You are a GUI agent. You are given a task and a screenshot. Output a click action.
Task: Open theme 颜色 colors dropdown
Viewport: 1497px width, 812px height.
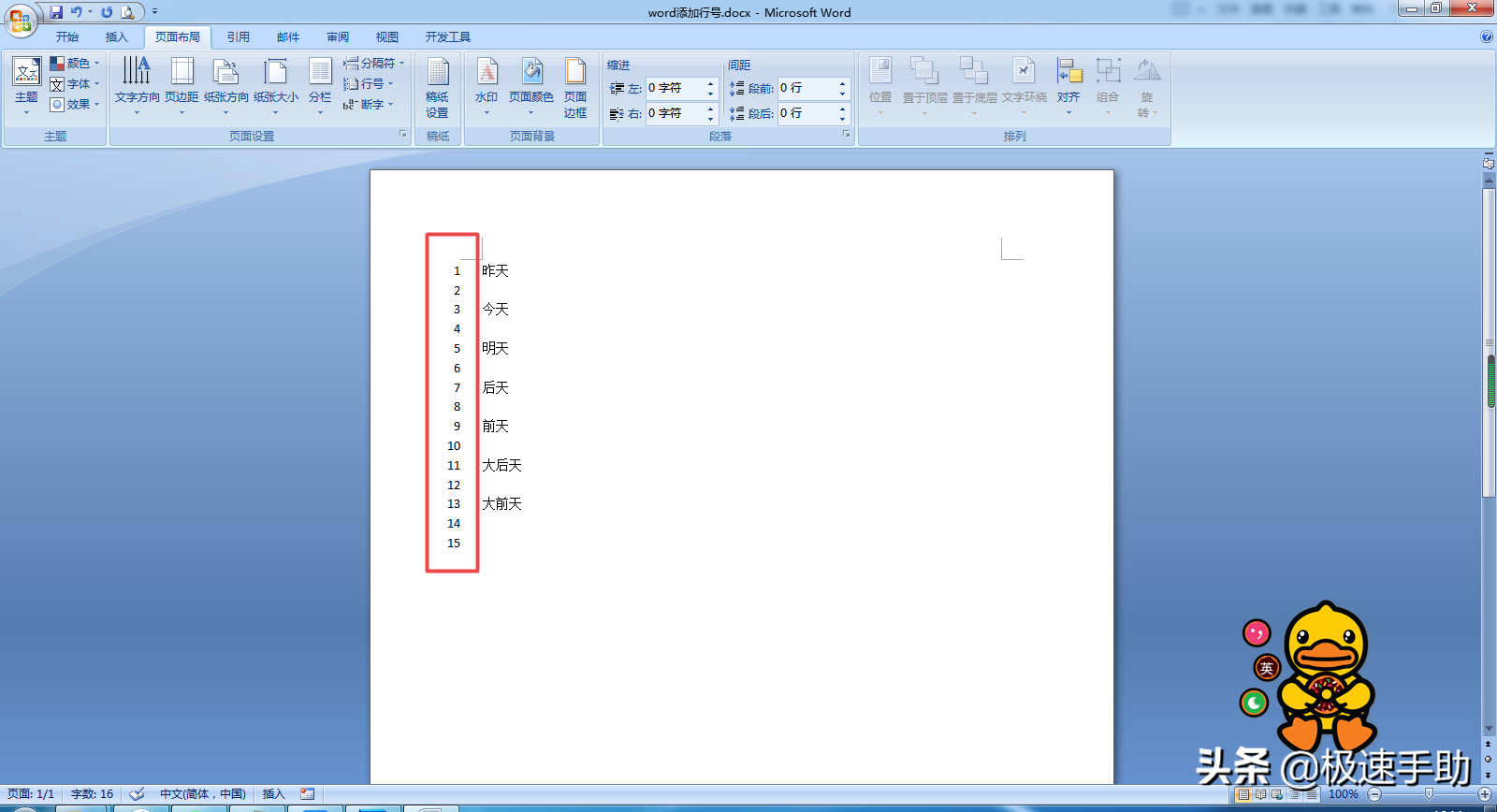pos(75,64)
